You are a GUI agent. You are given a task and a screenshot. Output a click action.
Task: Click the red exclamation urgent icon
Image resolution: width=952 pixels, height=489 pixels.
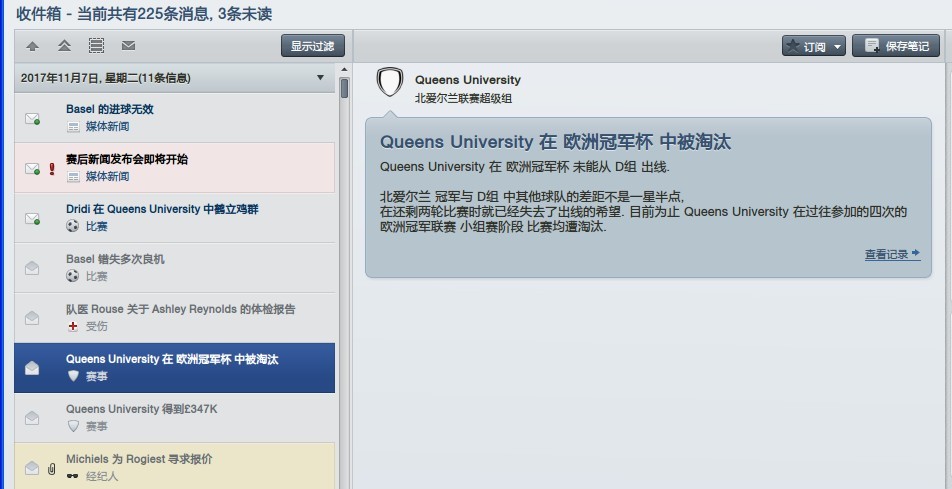coord(52,169)
